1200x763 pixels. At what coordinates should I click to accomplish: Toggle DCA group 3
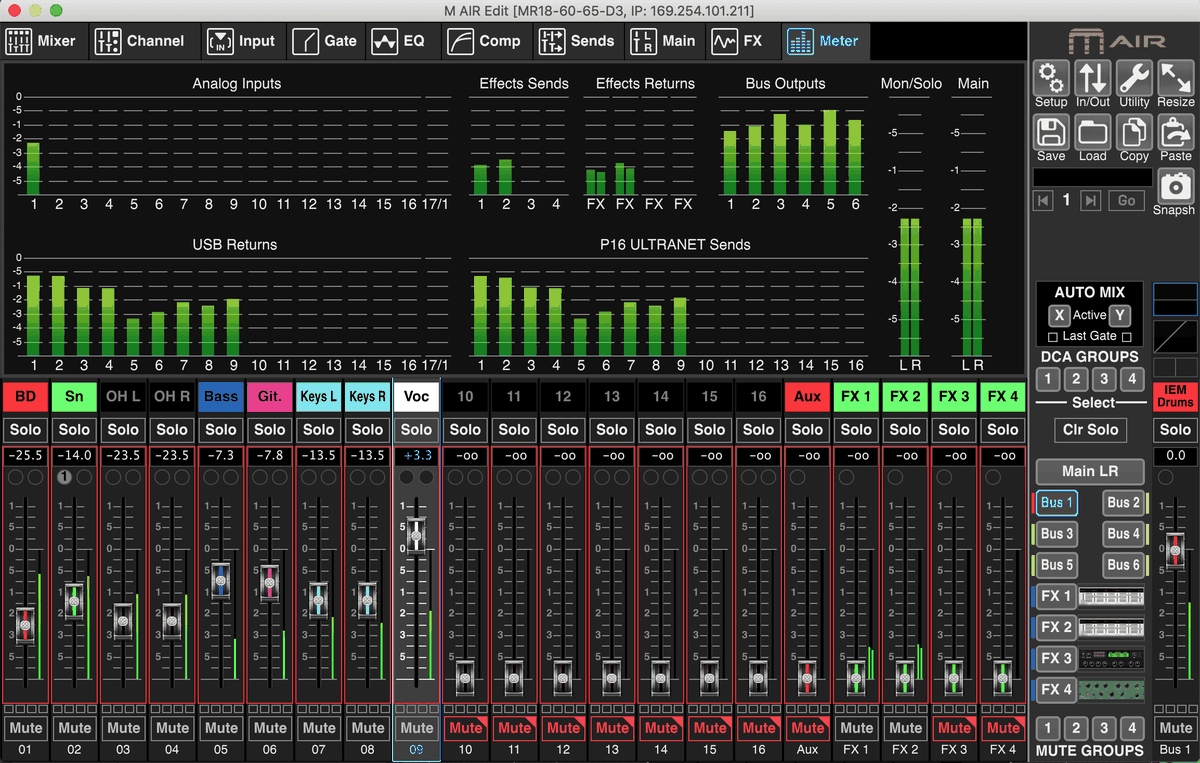tap(1103, 379)
